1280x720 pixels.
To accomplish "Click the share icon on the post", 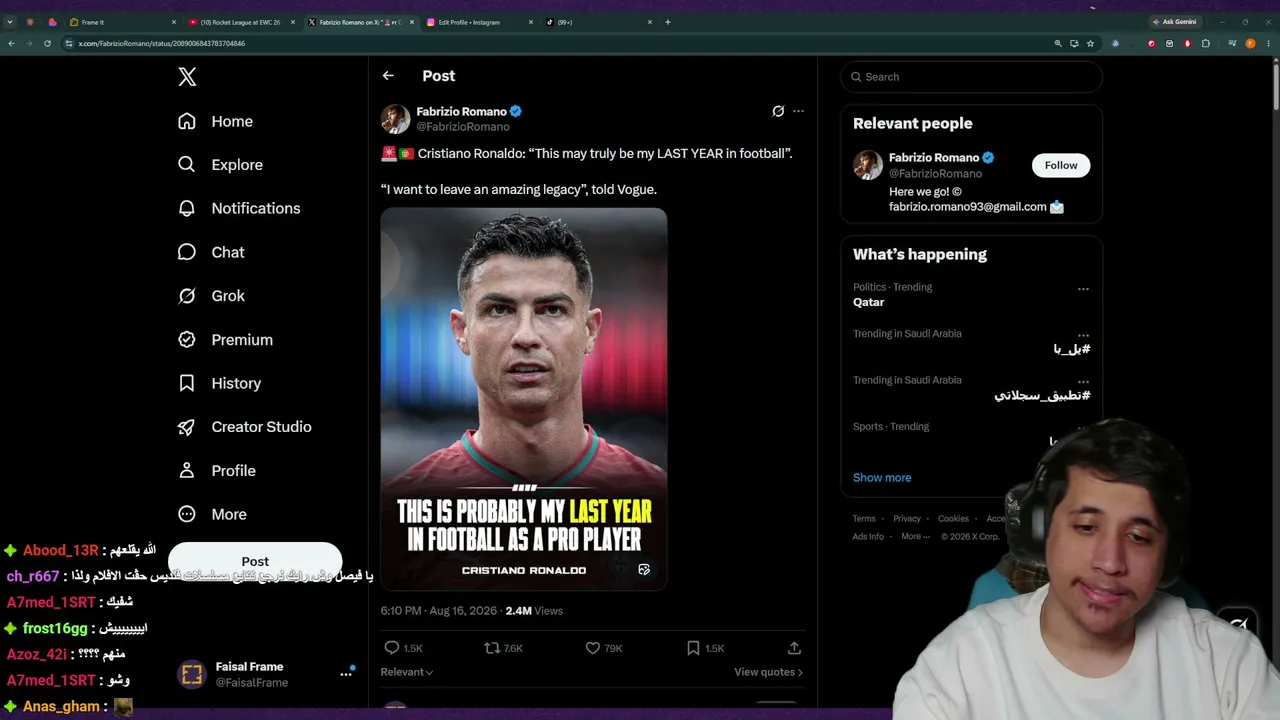I will coord(794,648).
